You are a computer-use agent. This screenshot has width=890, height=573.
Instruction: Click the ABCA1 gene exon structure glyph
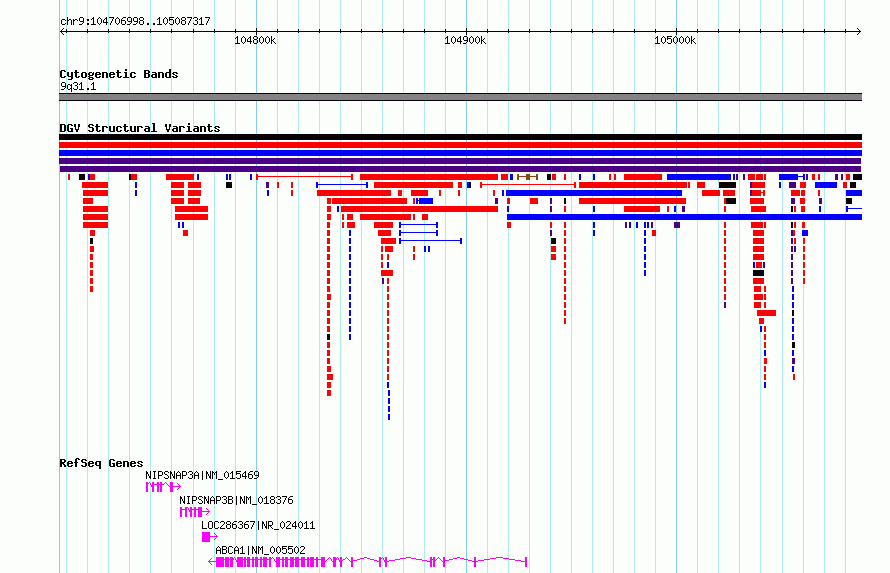pos(368,562)
